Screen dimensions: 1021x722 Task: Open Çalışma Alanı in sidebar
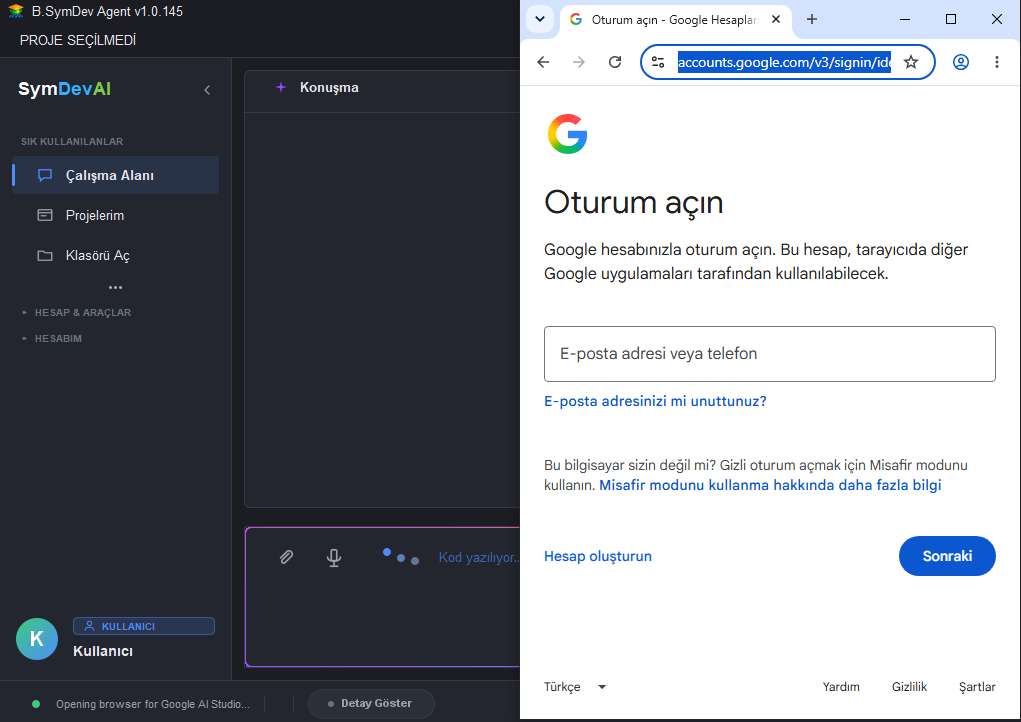[x=115, y=175]
